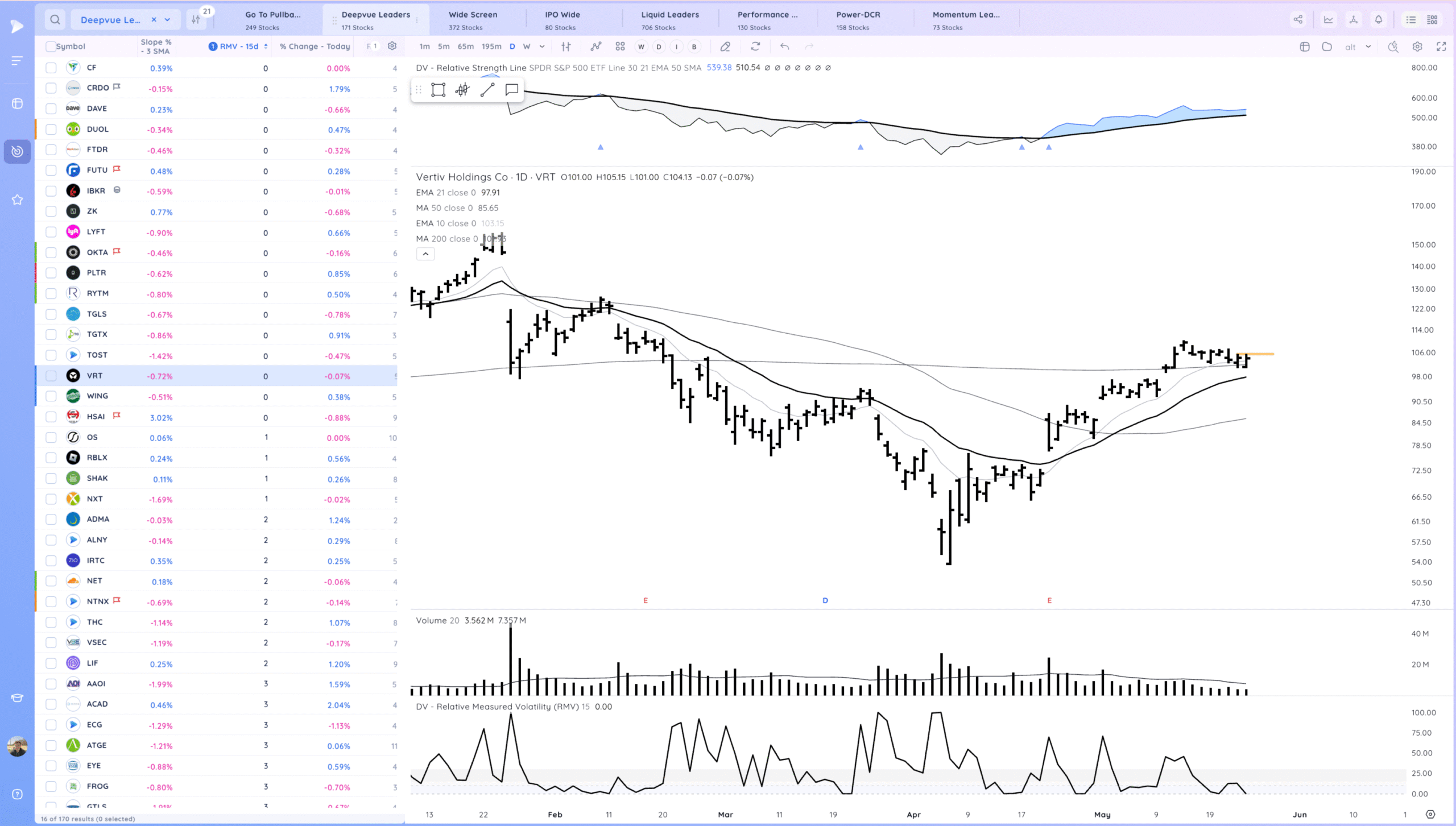Click the notifications bell icon

click(x=1378, y=19)
